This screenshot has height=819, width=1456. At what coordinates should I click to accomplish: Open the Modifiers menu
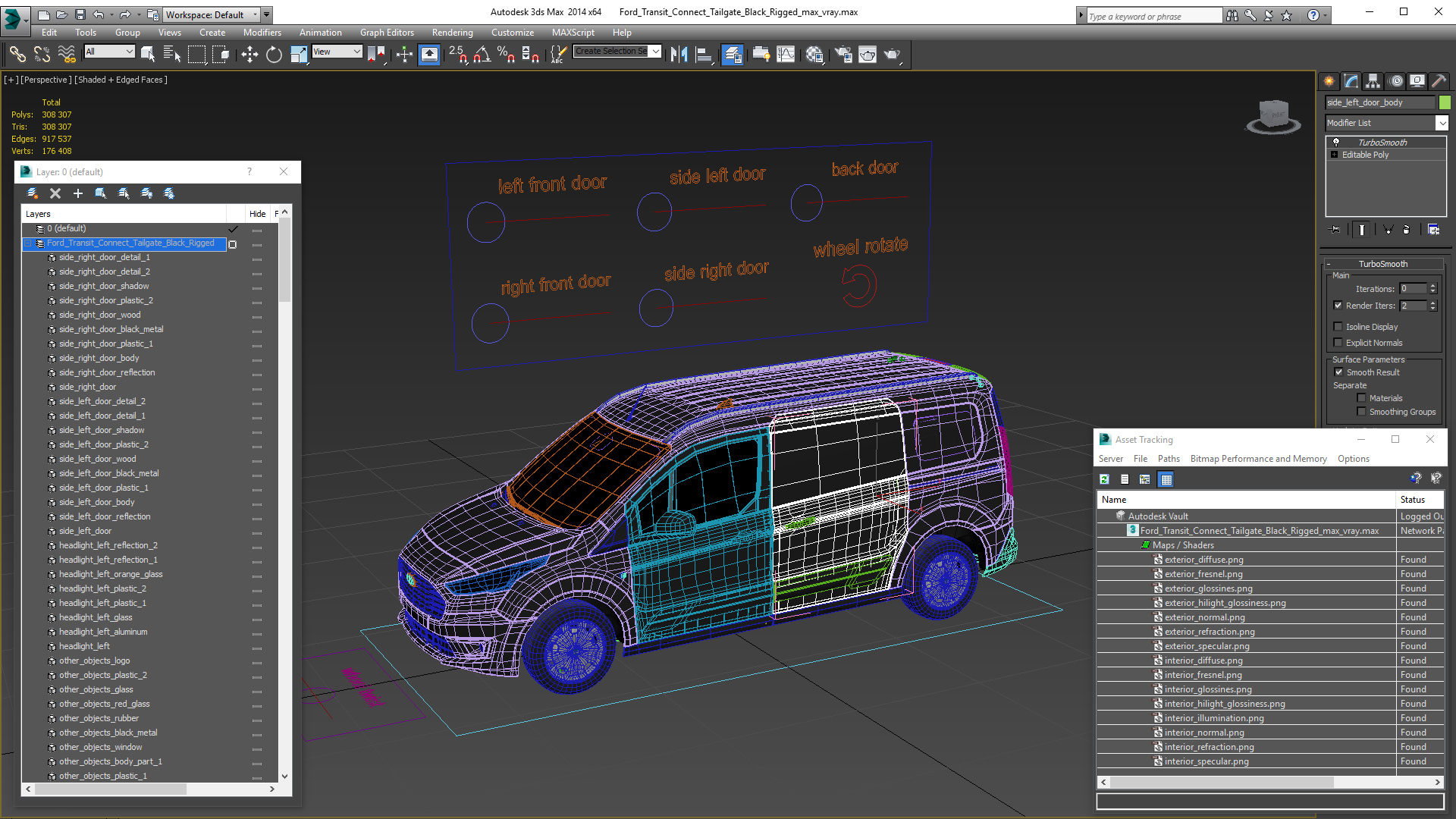coord(262,33)
